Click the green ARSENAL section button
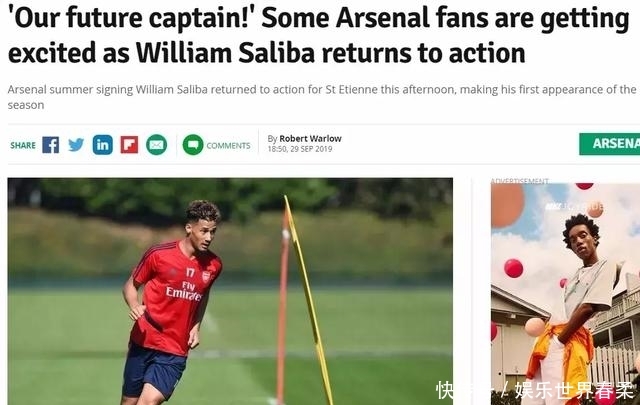 [609, 144]
